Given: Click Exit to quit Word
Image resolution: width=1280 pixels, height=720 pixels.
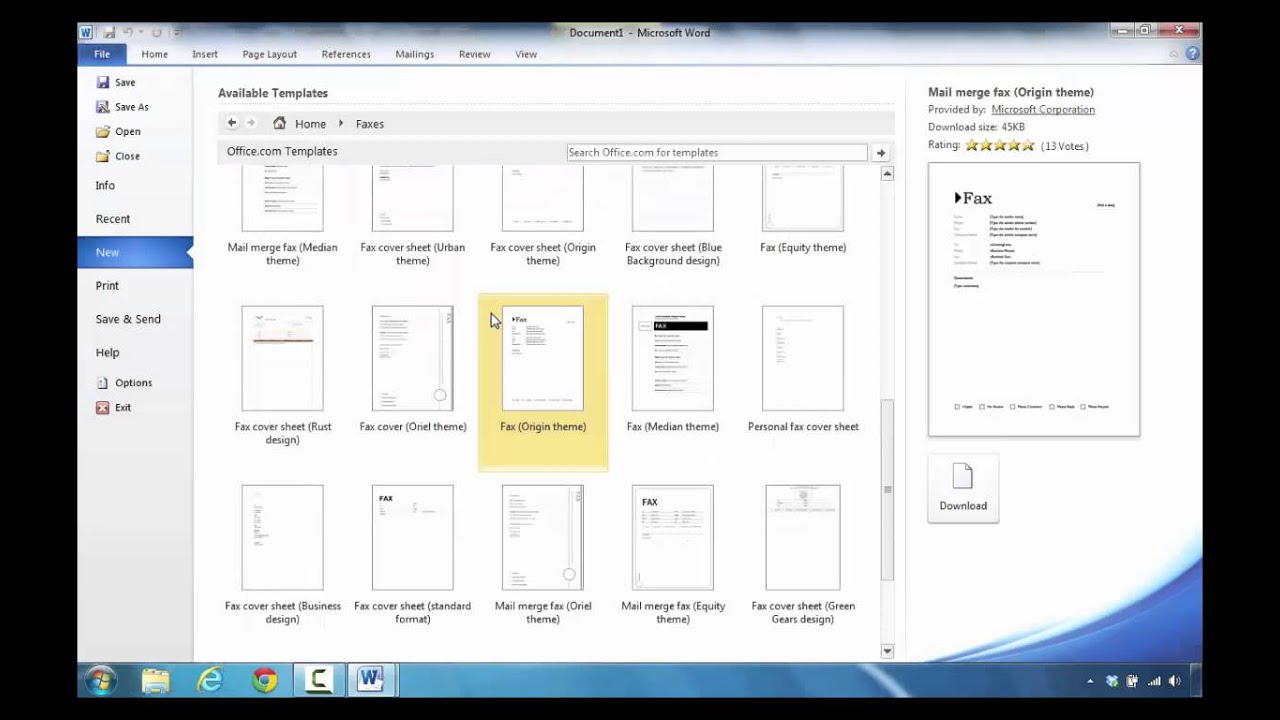Looking at the screenshot, I should pyautogui.click(x=114, y=408).
